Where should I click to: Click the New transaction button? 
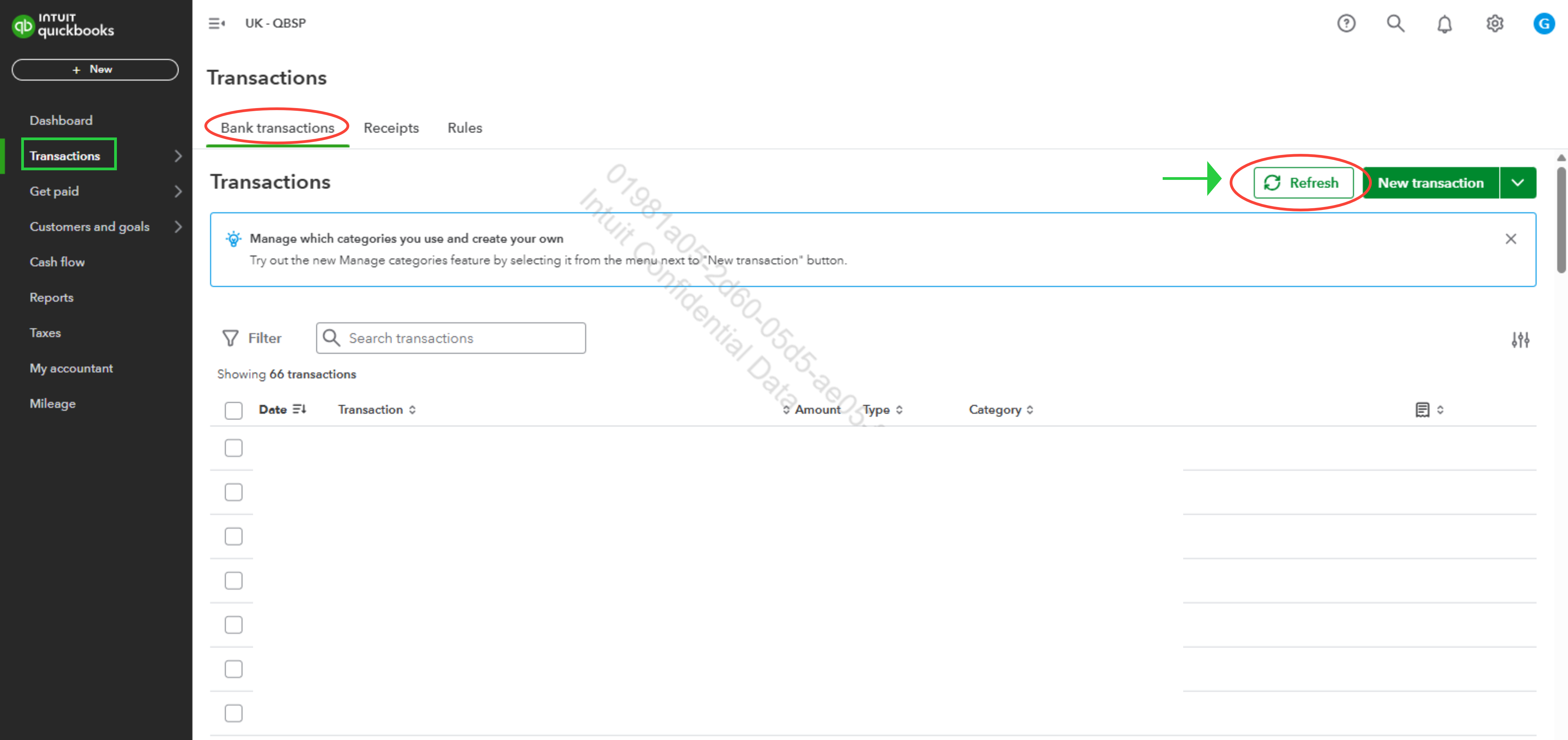1430,183
